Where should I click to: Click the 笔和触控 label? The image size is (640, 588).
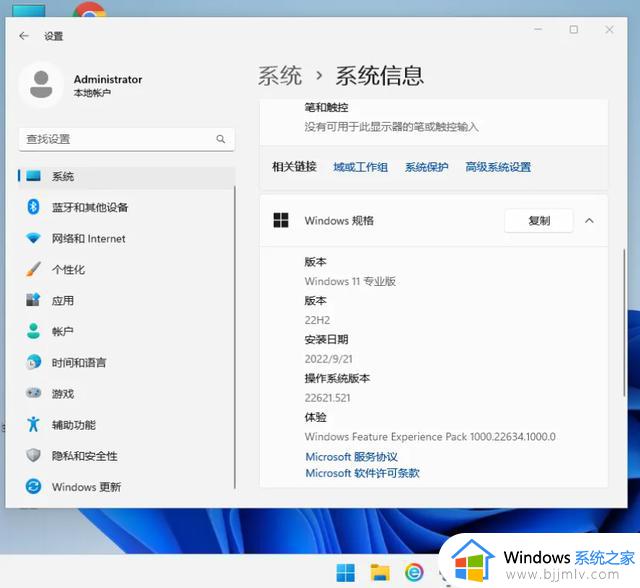(326, 107)
